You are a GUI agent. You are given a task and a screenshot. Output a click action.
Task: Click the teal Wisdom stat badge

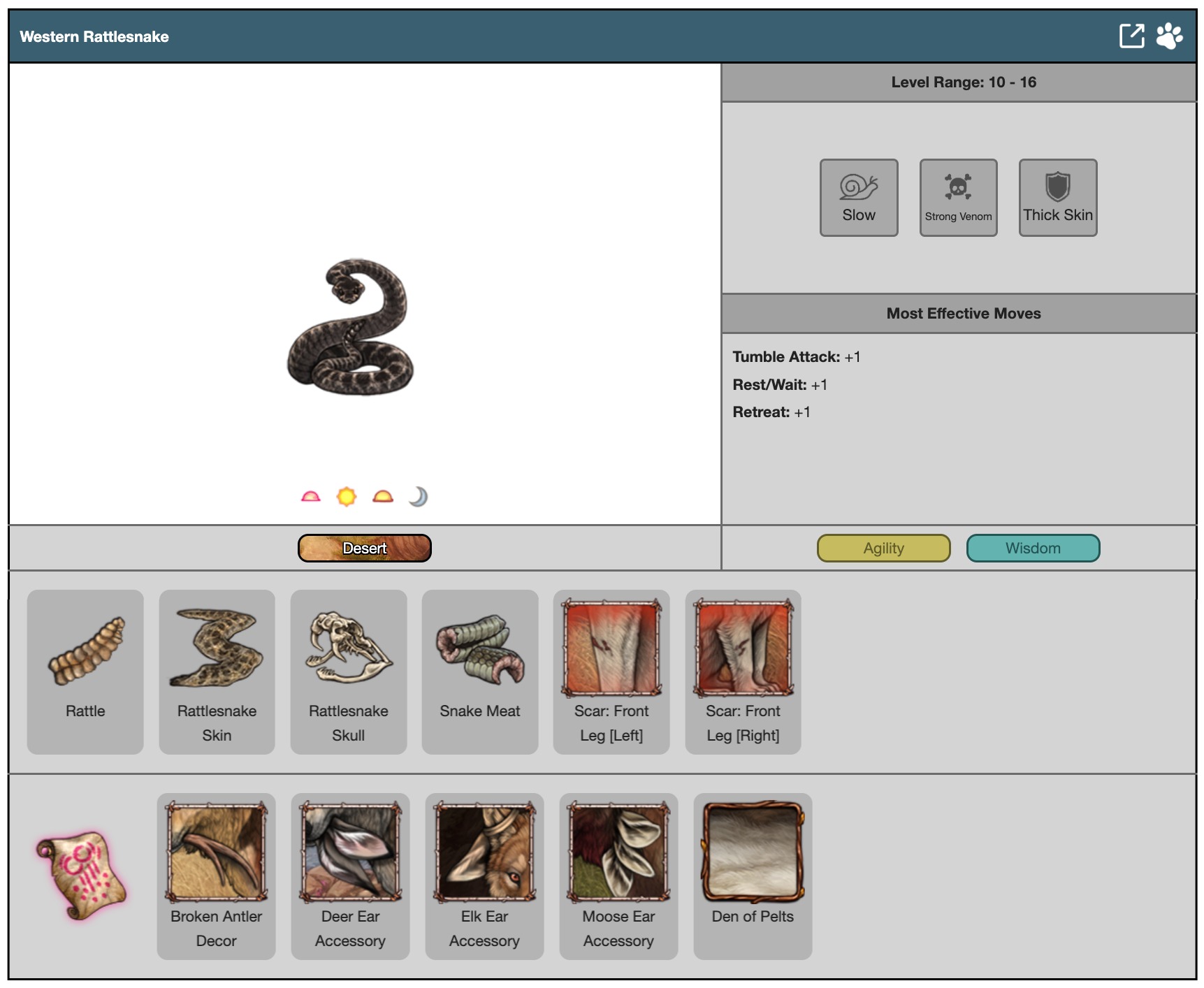pos(1032,549)
